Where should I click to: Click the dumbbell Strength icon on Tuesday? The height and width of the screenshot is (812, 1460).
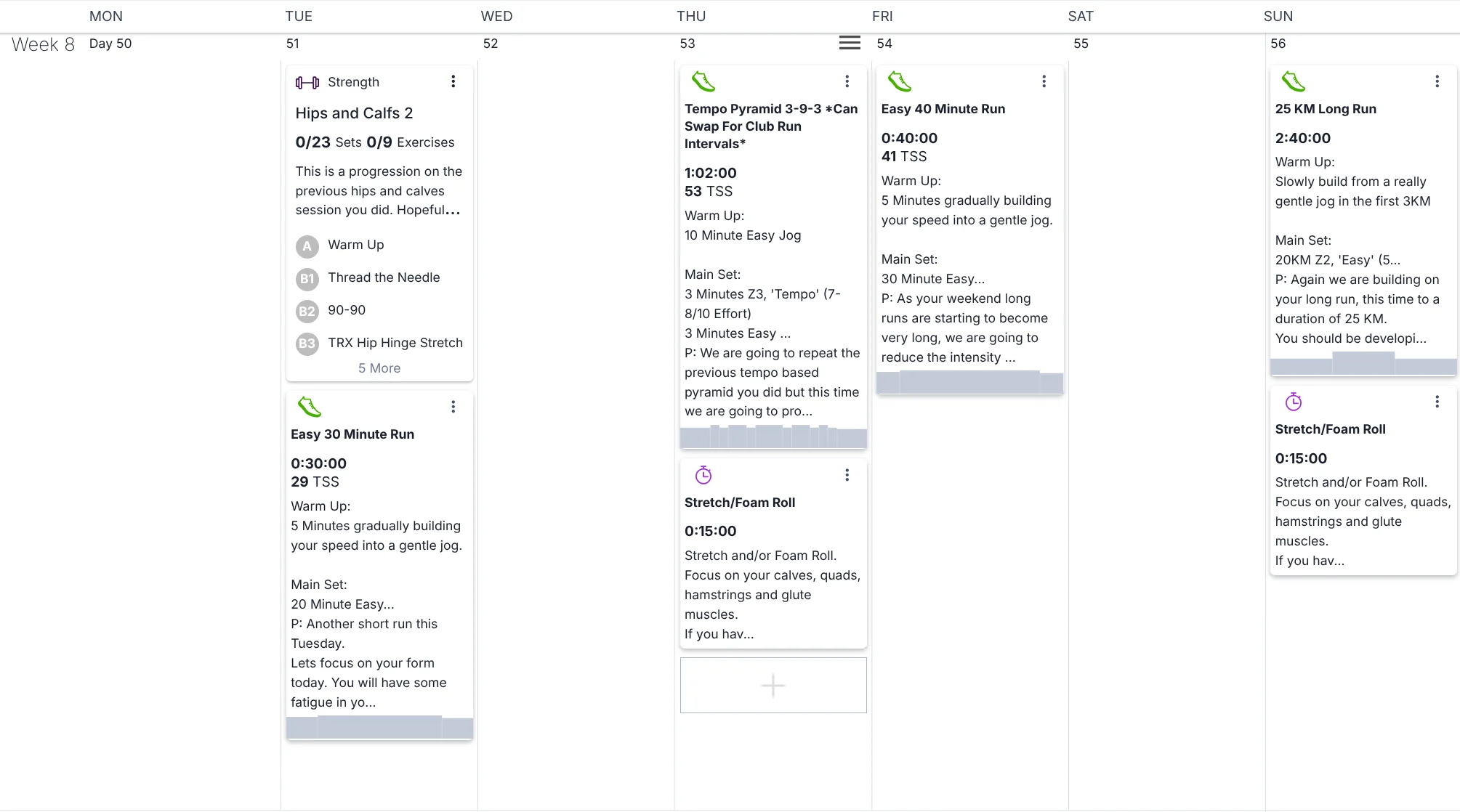307,83
